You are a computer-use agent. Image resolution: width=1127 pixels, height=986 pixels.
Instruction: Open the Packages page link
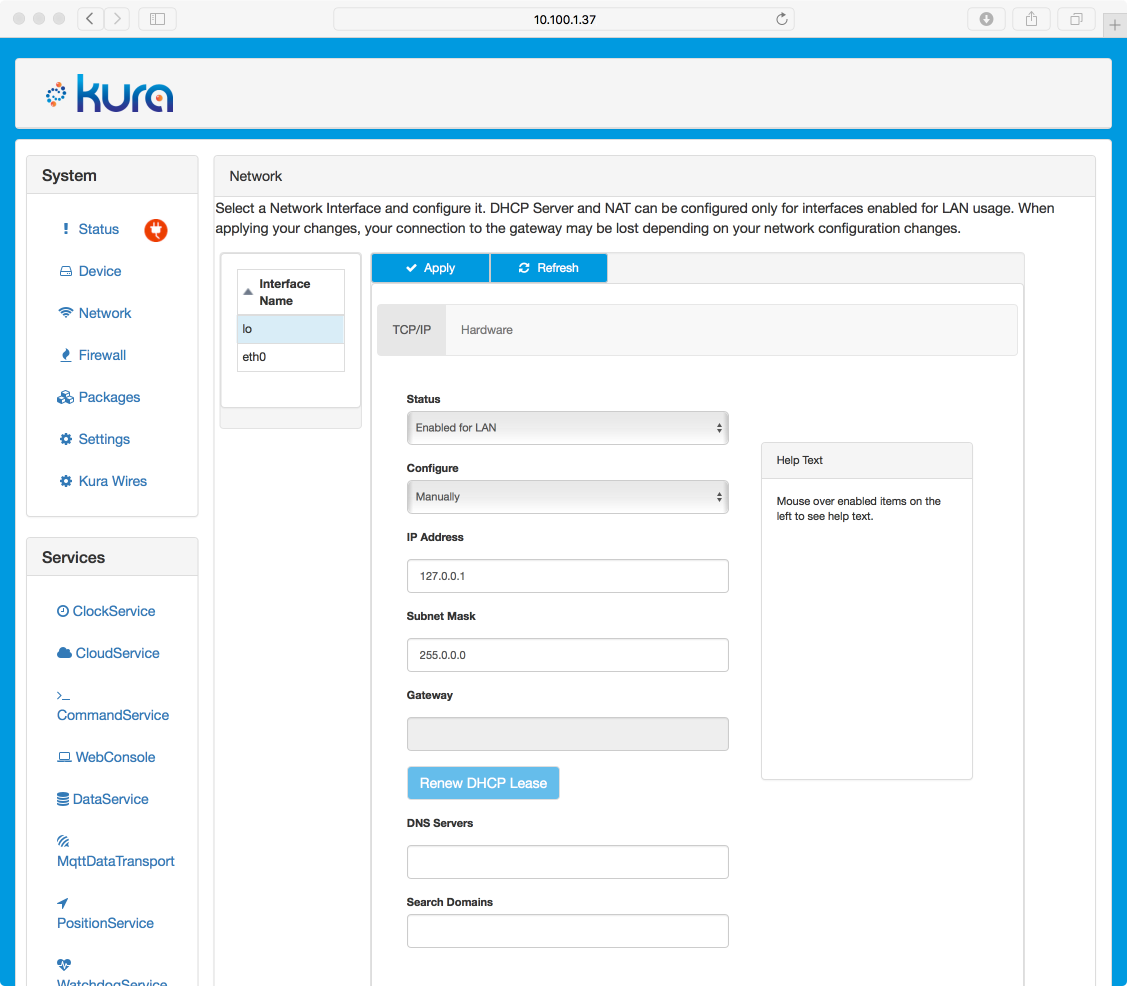click(109, 397)
